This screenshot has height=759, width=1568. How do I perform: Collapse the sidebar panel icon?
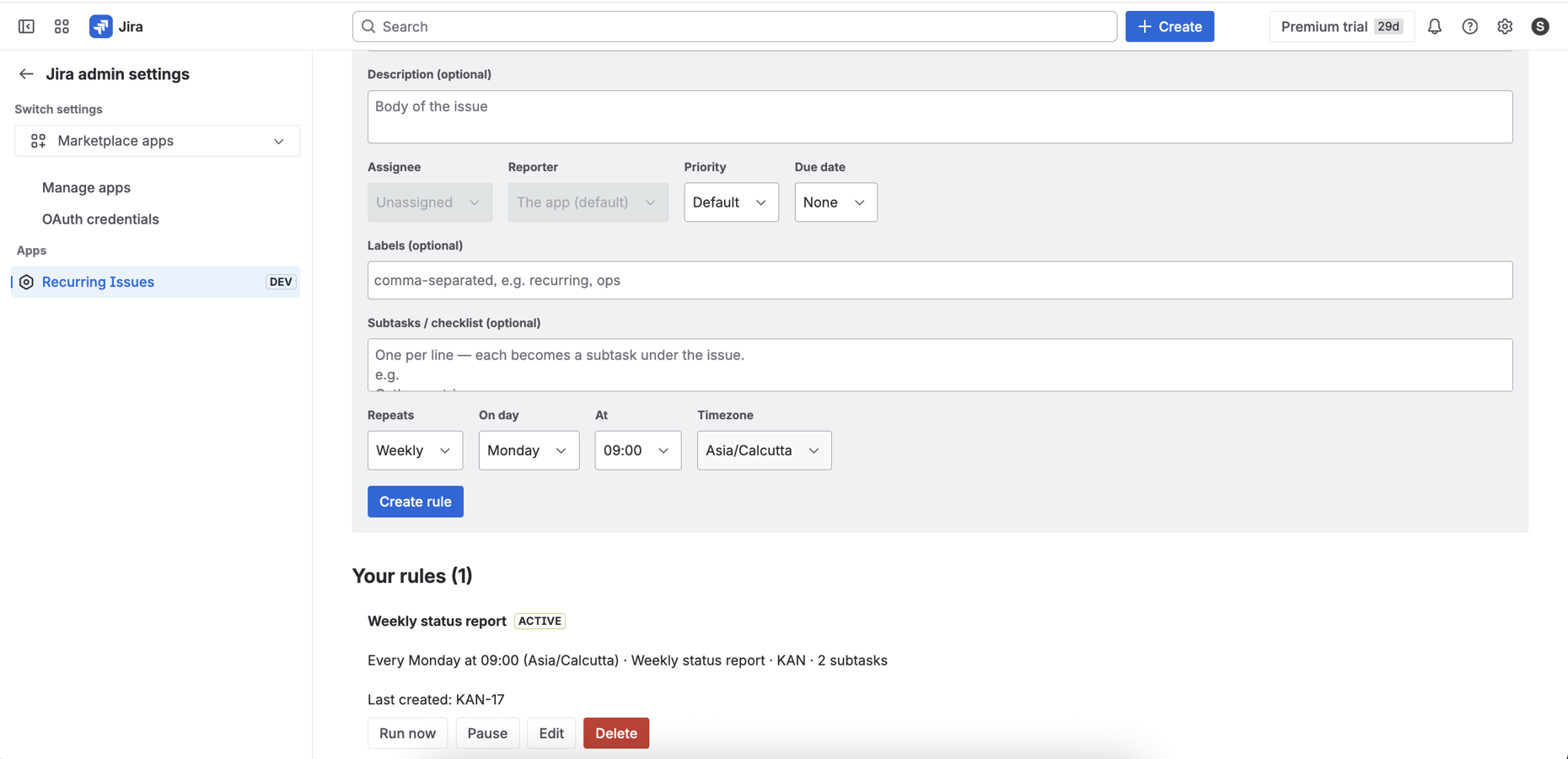(x=26, y=26)
